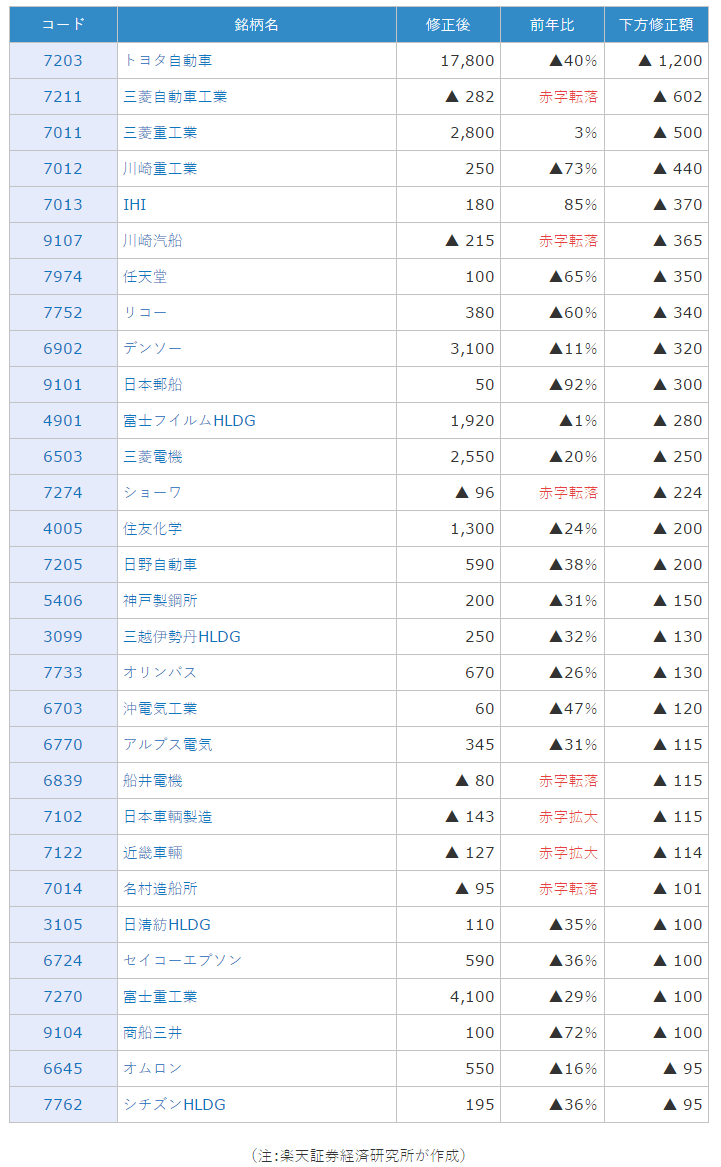Screen dimensions: 721x1167
Task: Select 赤字転落 in the 名村造船所 row
Action: coord(568,889)
